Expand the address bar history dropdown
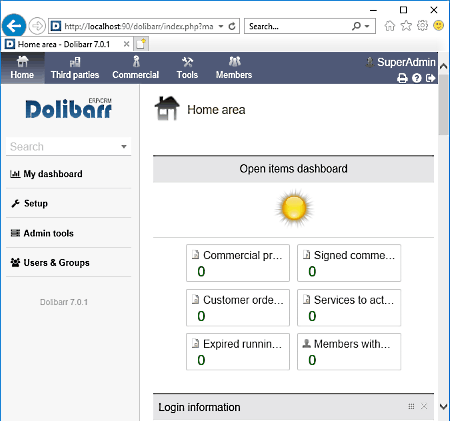450x421 pixels. point(221,26)
